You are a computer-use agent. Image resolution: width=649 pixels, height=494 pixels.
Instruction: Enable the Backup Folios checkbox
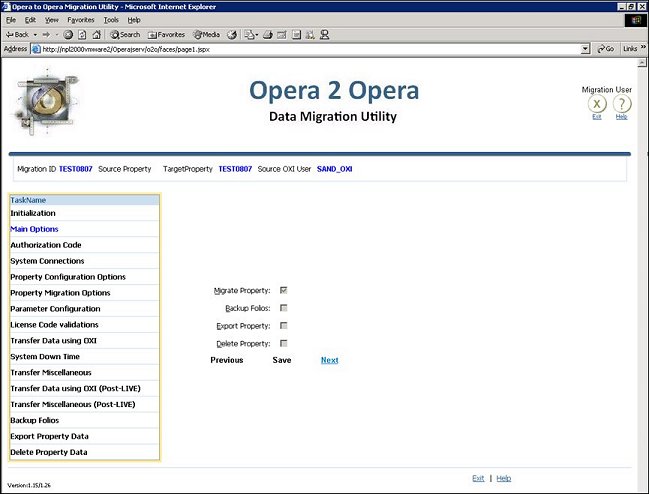[x=284, y=308]
